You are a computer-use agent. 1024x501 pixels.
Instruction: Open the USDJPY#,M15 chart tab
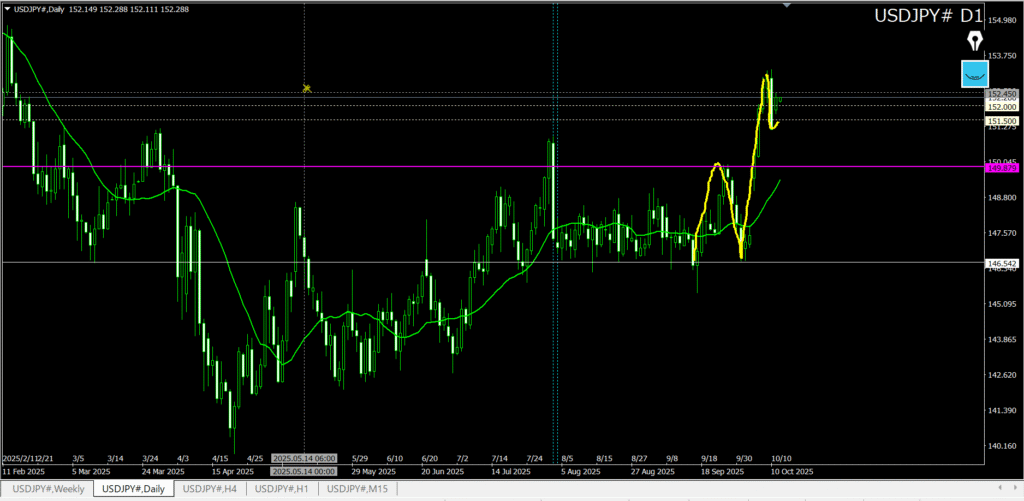360,488
